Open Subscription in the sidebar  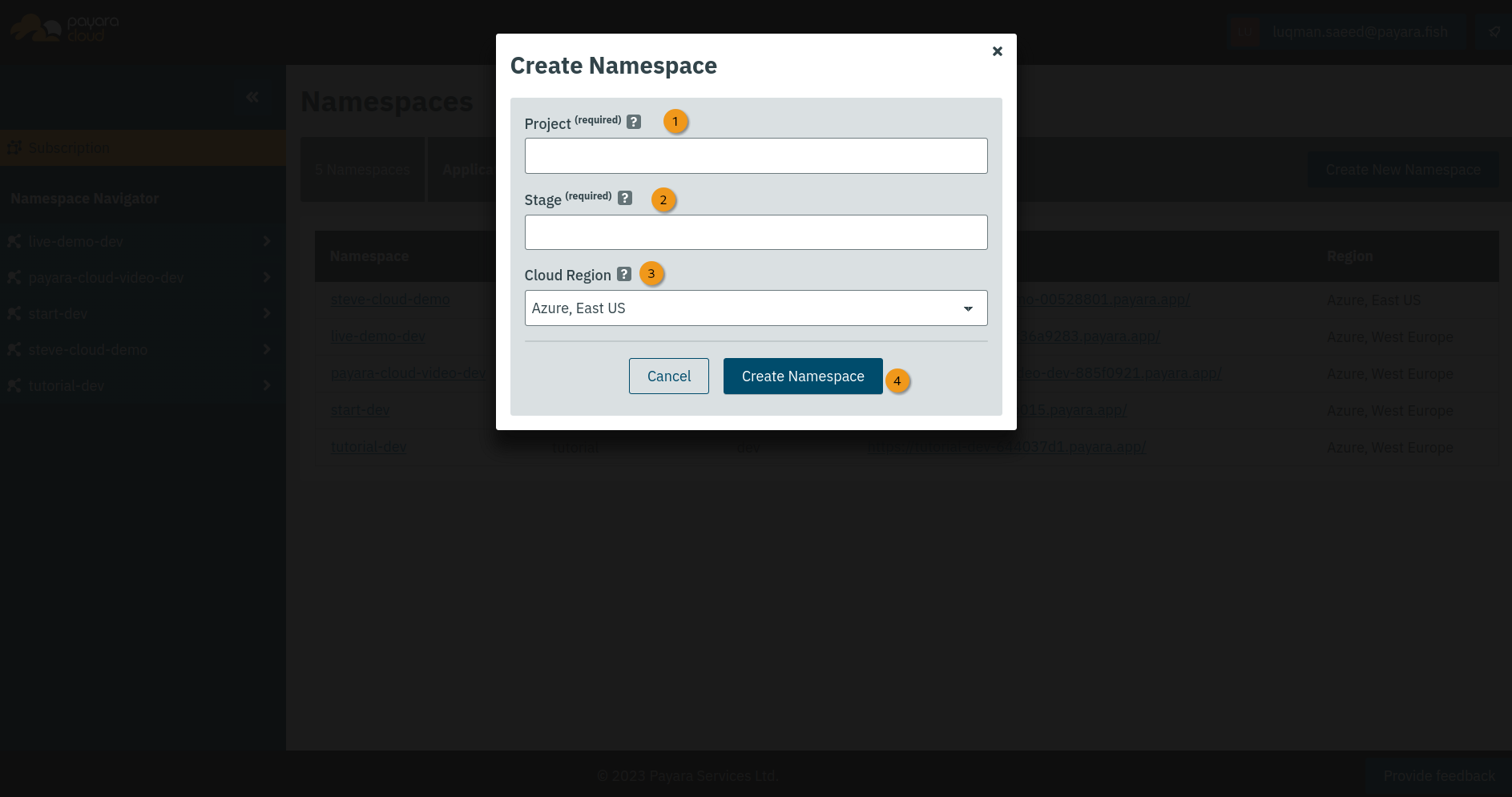point(68,148)
